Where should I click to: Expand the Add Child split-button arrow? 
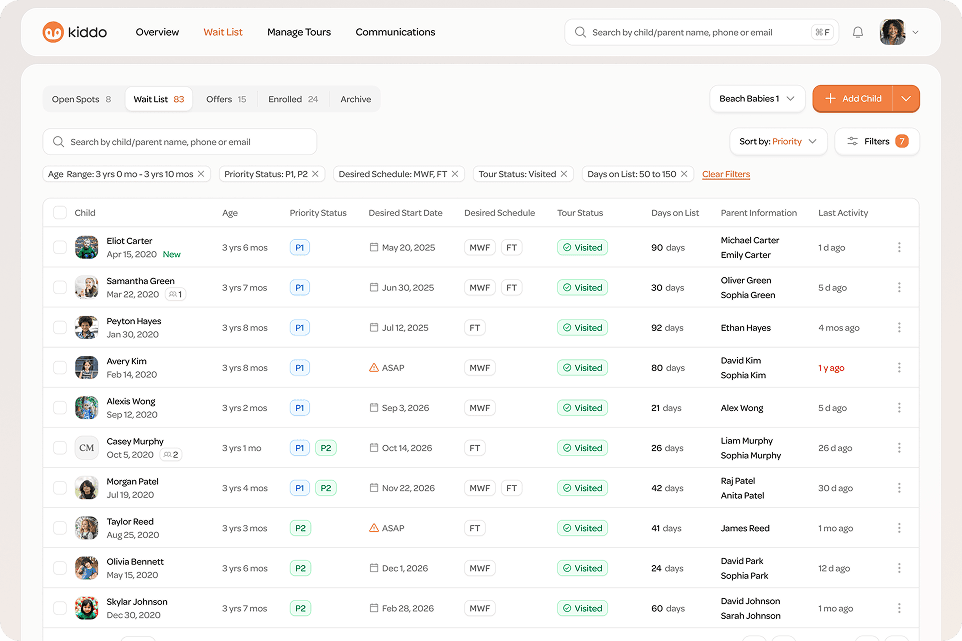[906, 99]
